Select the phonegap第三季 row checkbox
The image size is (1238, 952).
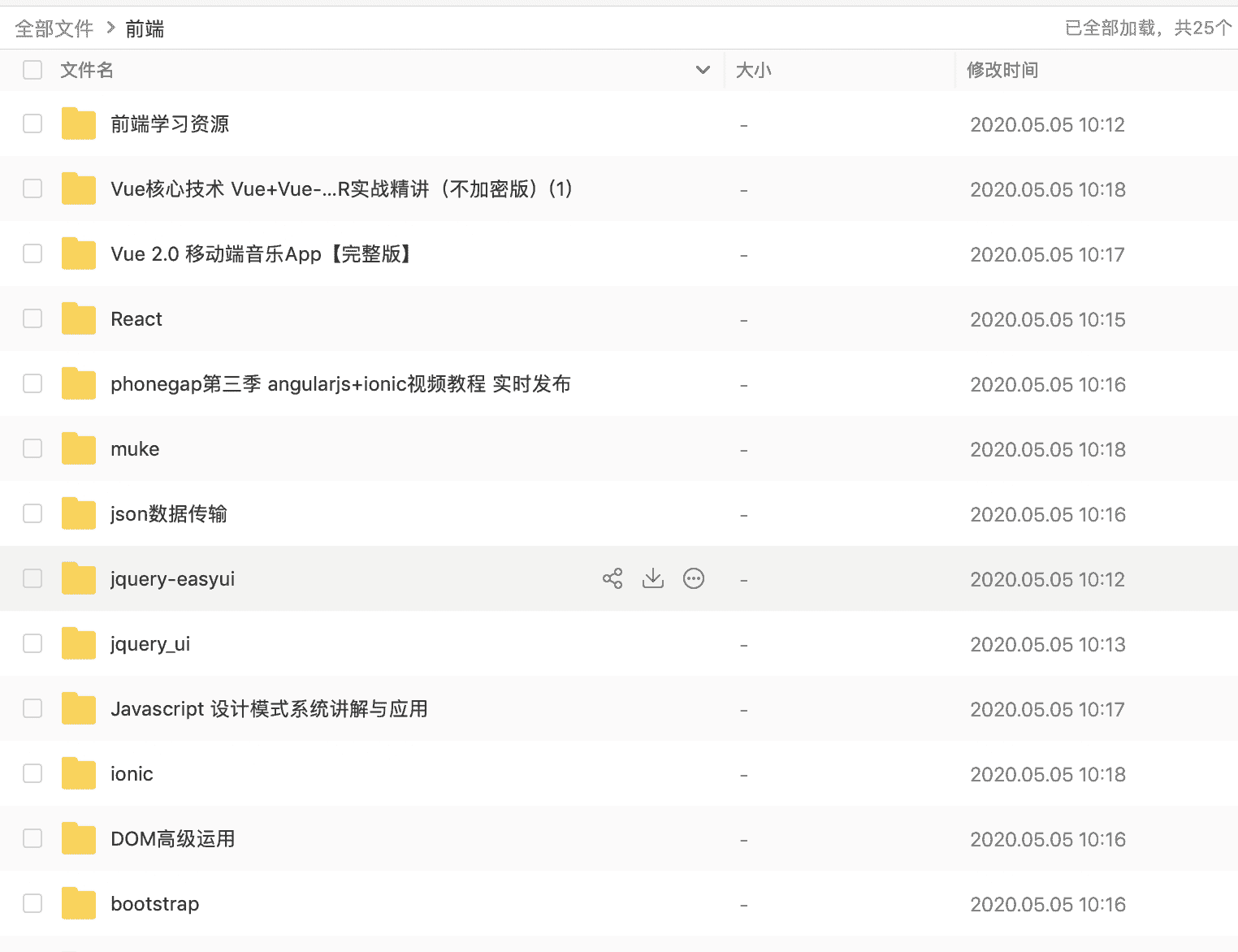32,383
